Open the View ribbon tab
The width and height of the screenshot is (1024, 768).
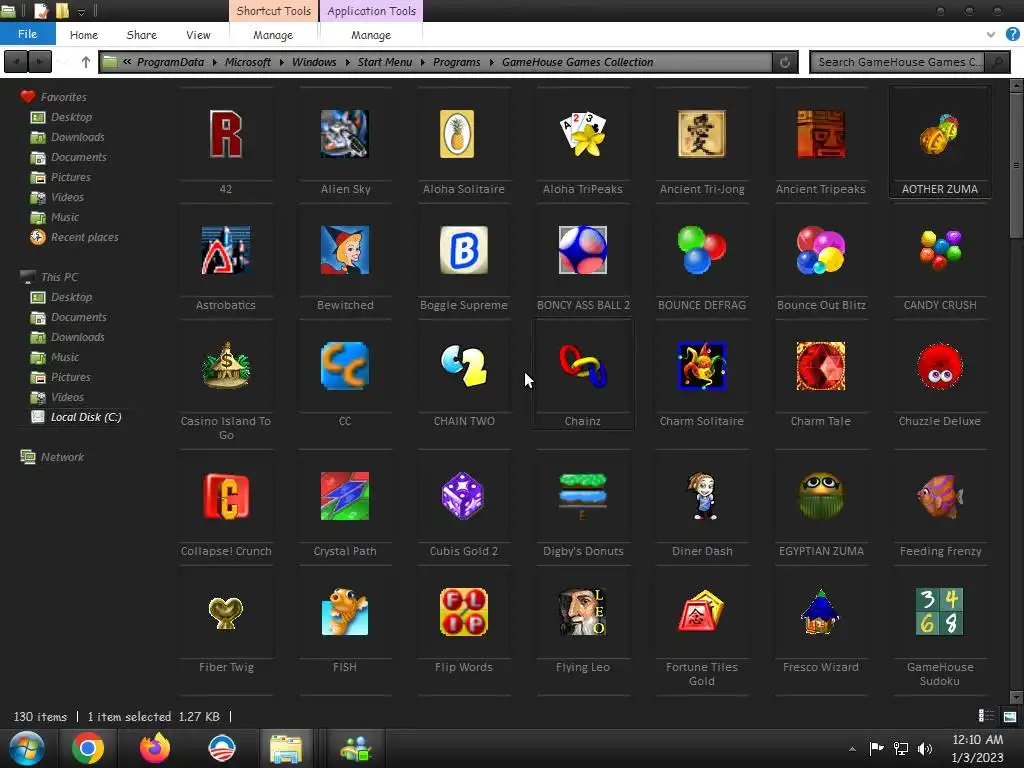tap(198, 35)
